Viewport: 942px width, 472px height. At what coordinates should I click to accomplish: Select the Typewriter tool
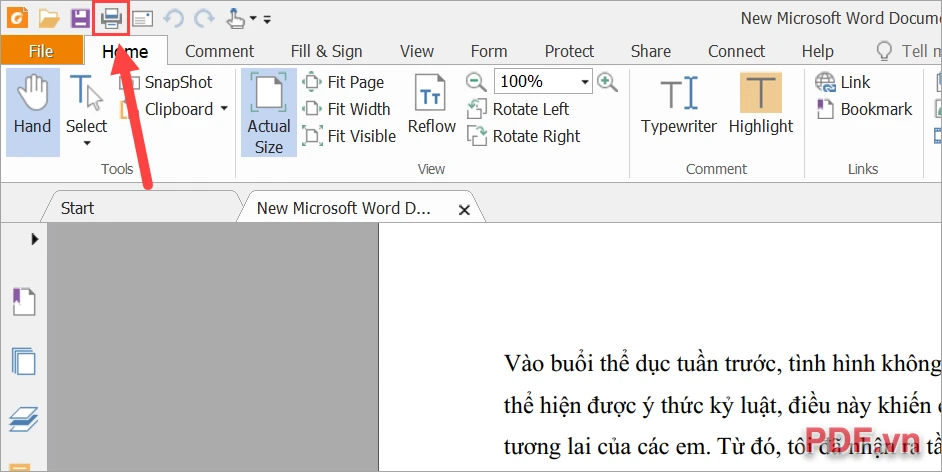679,103
